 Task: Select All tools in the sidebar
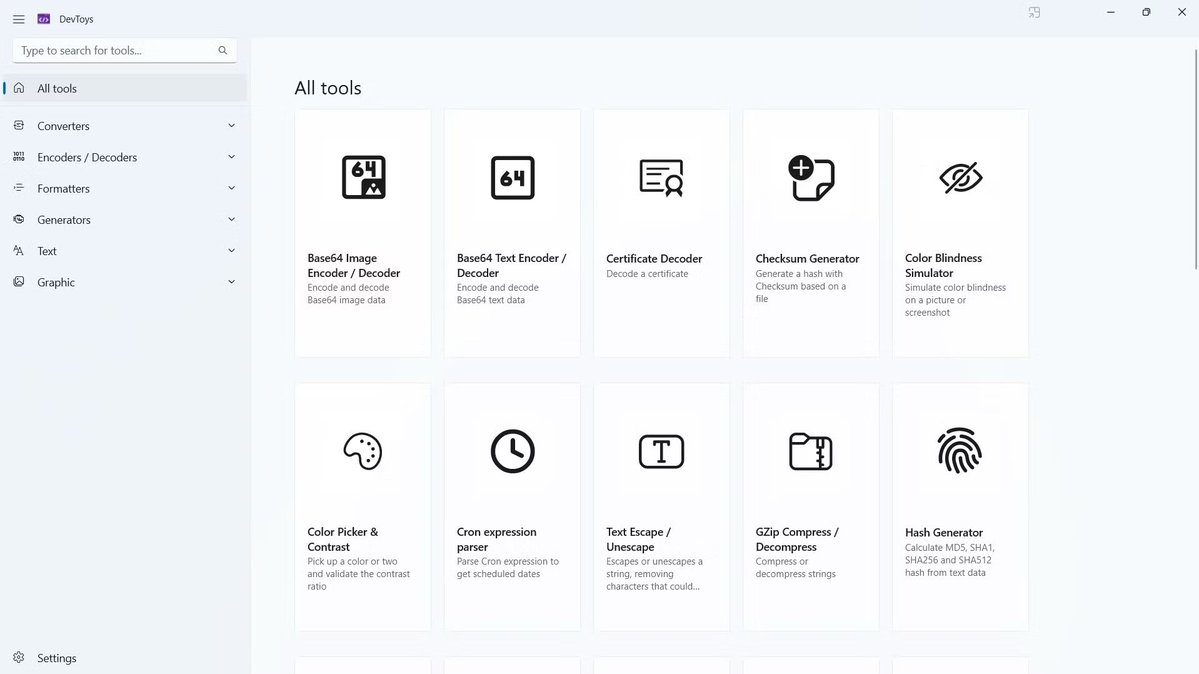[125, 88]
